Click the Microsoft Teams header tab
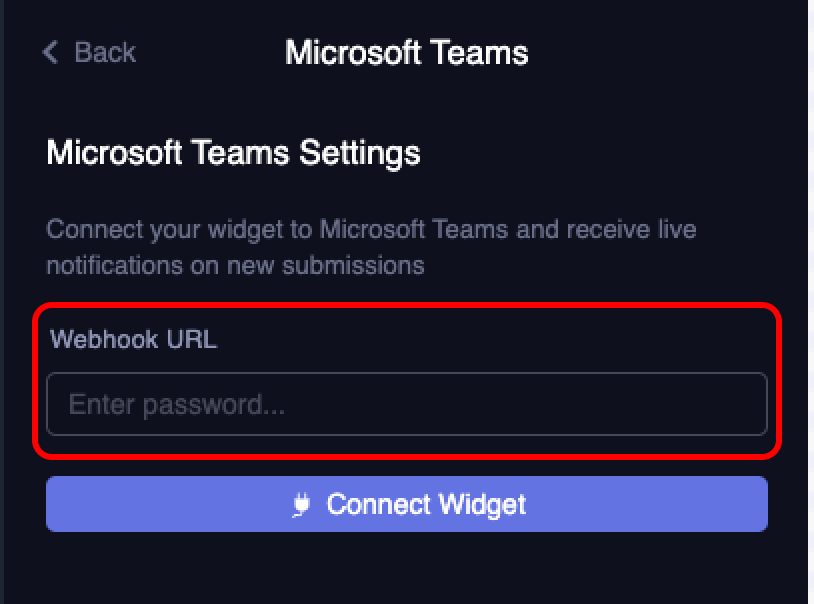Screen dimensions: 814x604 pos(407,53)
